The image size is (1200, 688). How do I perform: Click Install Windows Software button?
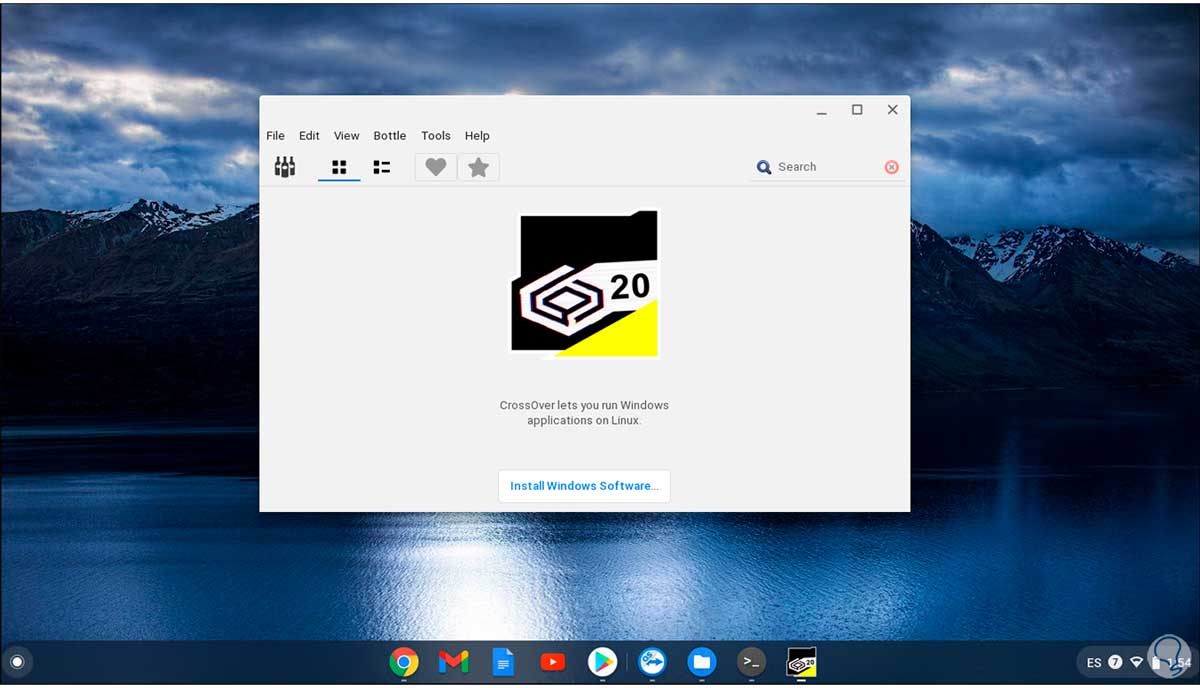pyautogui.click(x=584, y=486)
